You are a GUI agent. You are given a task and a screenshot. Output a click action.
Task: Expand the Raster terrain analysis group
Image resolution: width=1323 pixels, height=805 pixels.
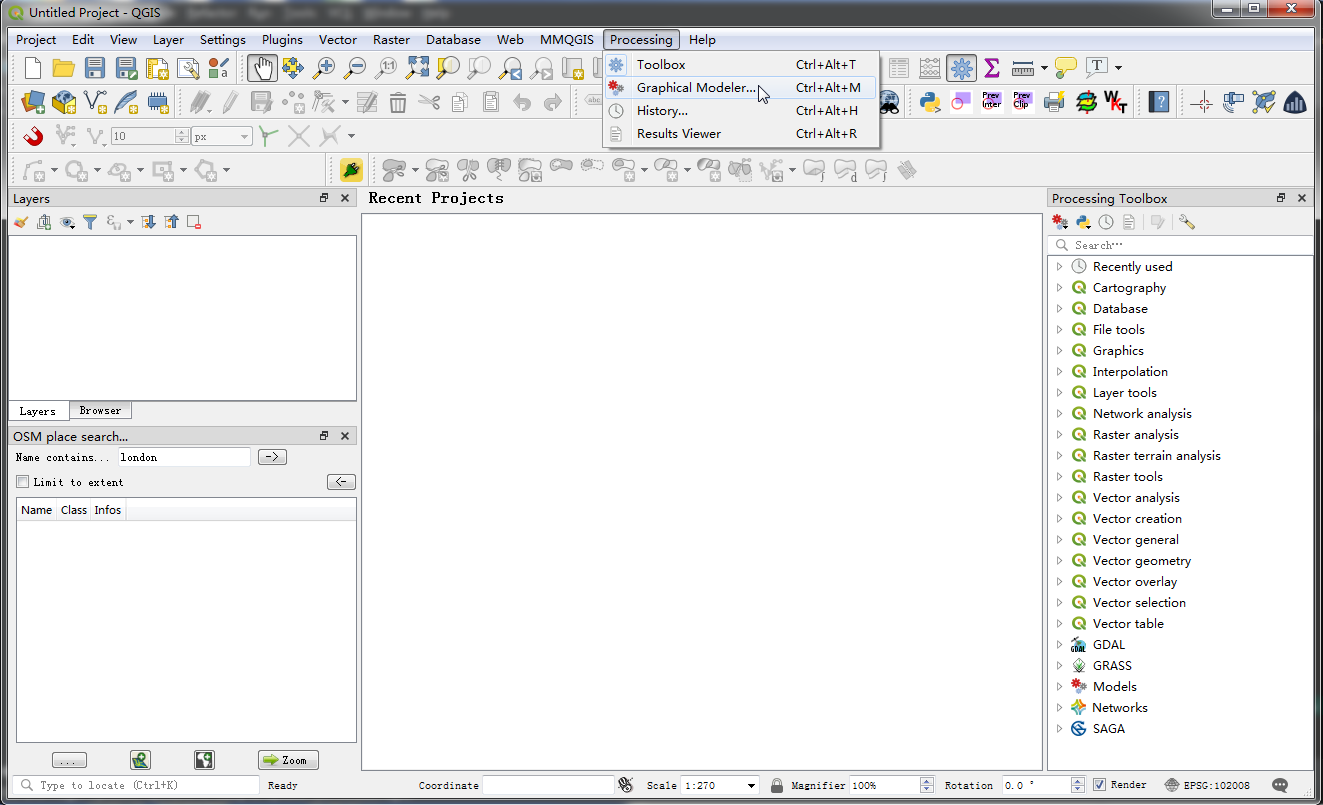[x=1059, y=455]
